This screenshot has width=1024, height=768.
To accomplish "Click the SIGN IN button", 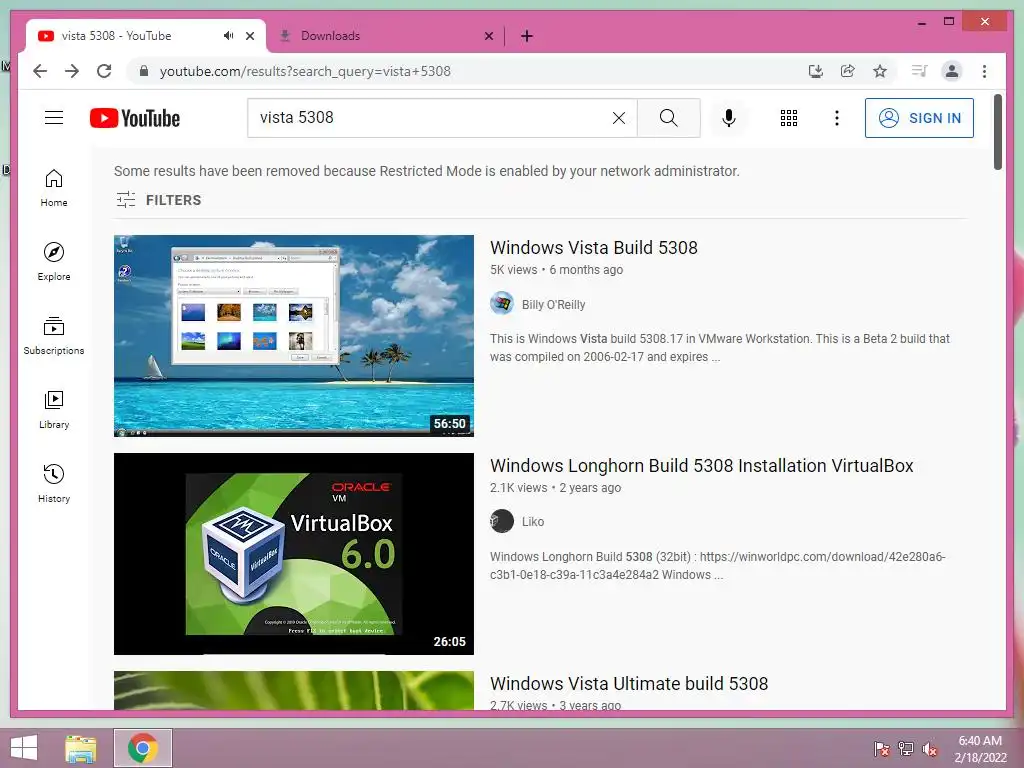I will click(x=919, y=118).
